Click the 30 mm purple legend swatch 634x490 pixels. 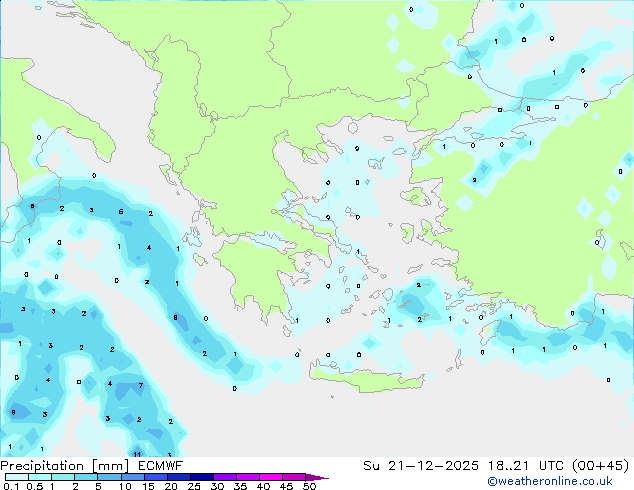[x=225, y=477]
